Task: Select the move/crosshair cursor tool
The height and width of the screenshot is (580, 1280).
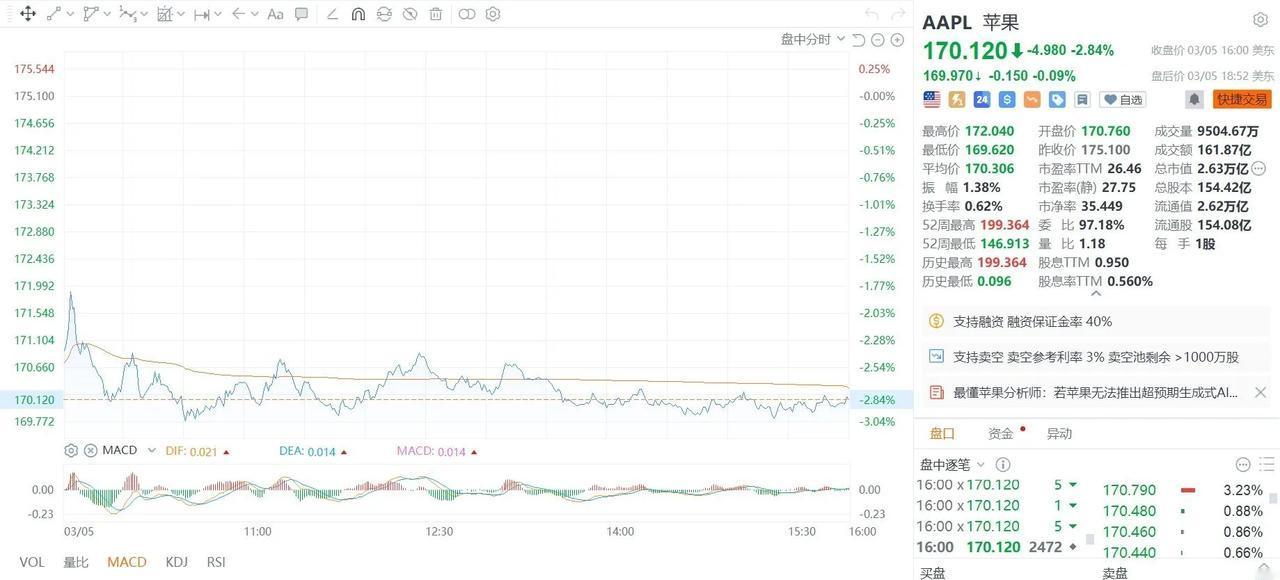Action: point(28,14)
